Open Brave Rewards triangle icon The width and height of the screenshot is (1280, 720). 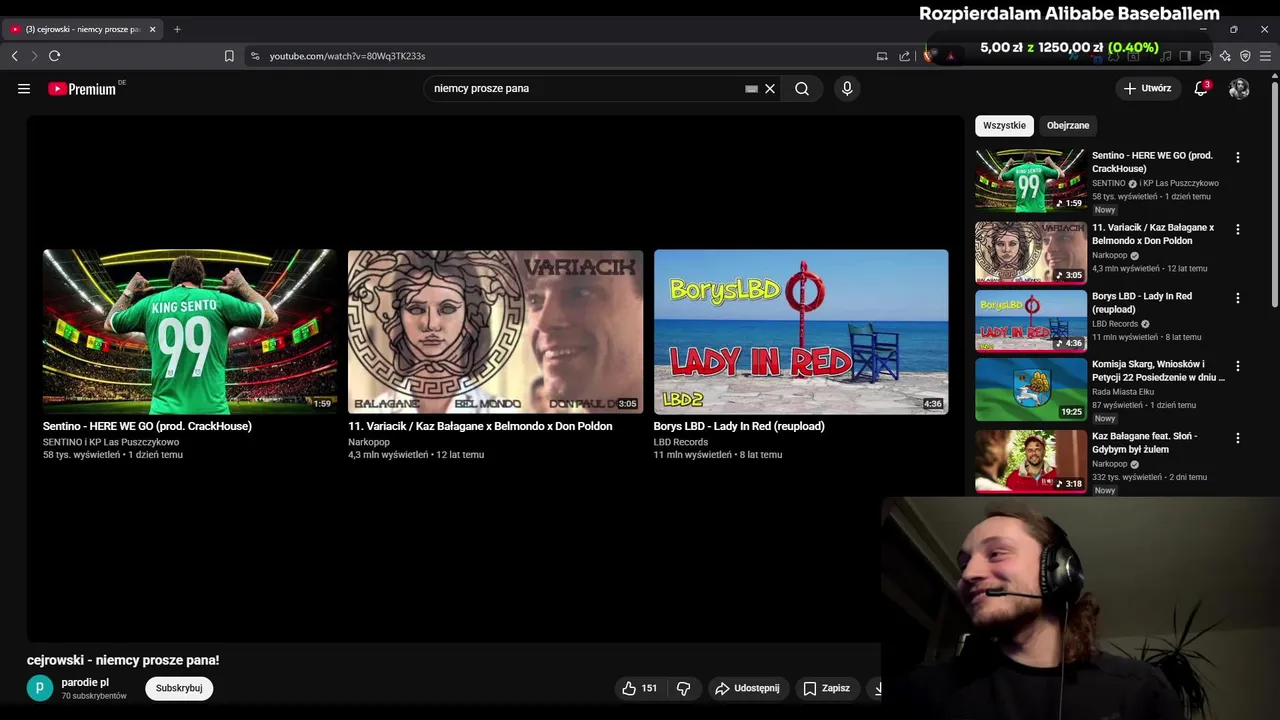click(x=951, y=56)
